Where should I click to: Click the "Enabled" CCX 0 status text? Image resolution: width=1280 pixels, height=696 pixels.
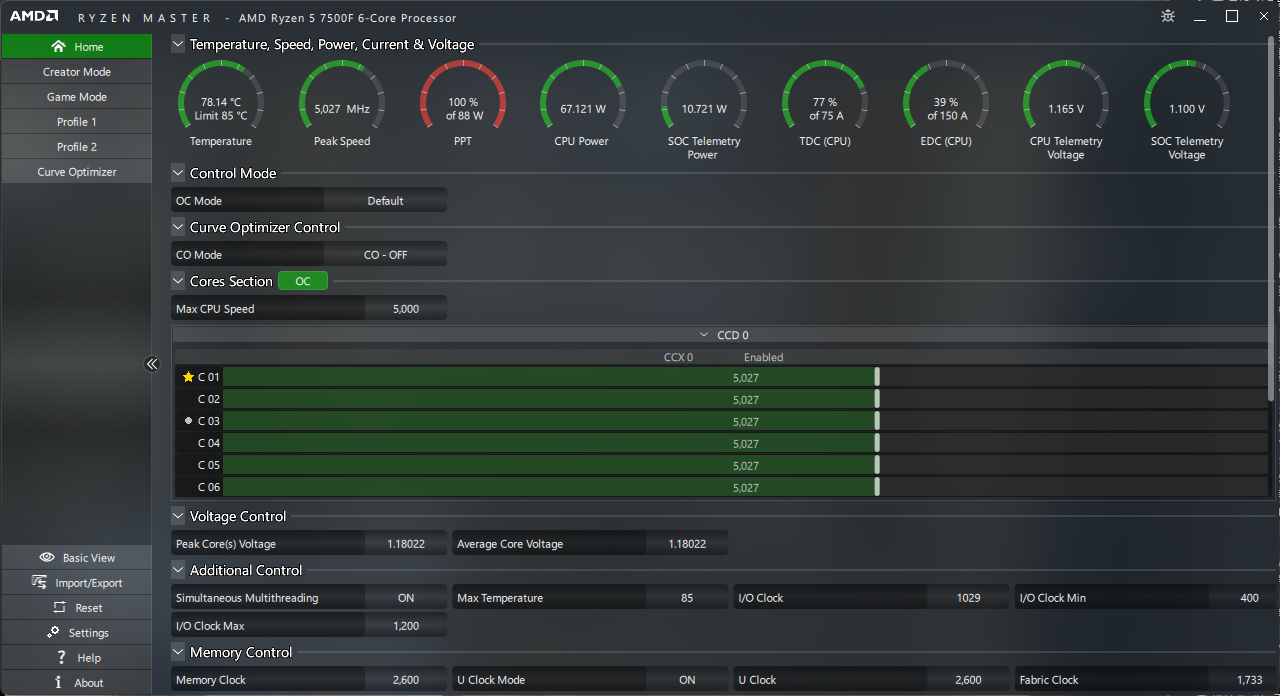(x=763, y=357)
